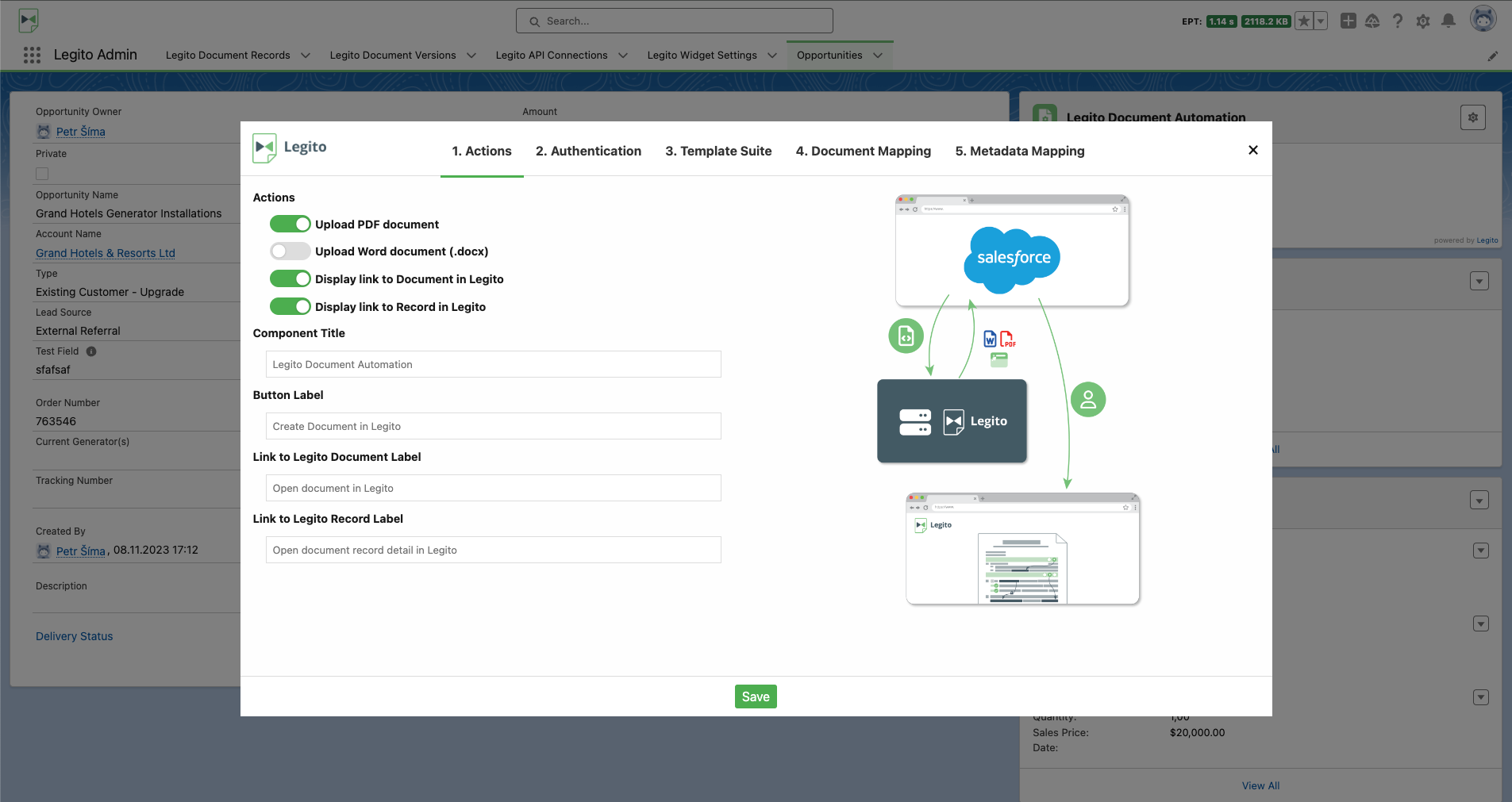The height and width of the screenshot is (802, 1512).
Task: Click the Legito component settings gear button
Action: click(1473, 117)
